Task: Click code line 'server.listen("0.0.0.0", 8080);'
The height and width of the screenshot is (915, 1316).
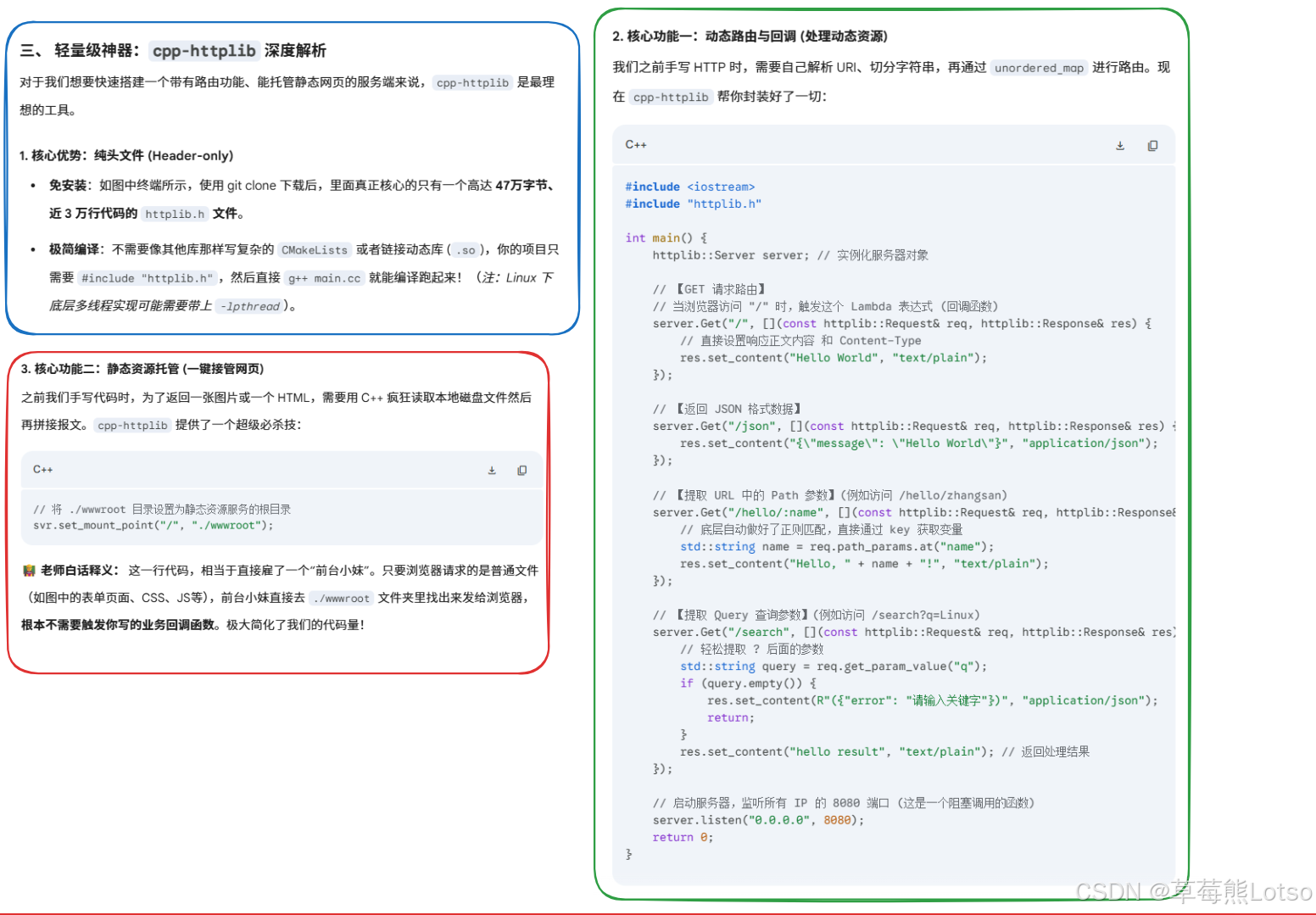Action: tap(759, 821)
